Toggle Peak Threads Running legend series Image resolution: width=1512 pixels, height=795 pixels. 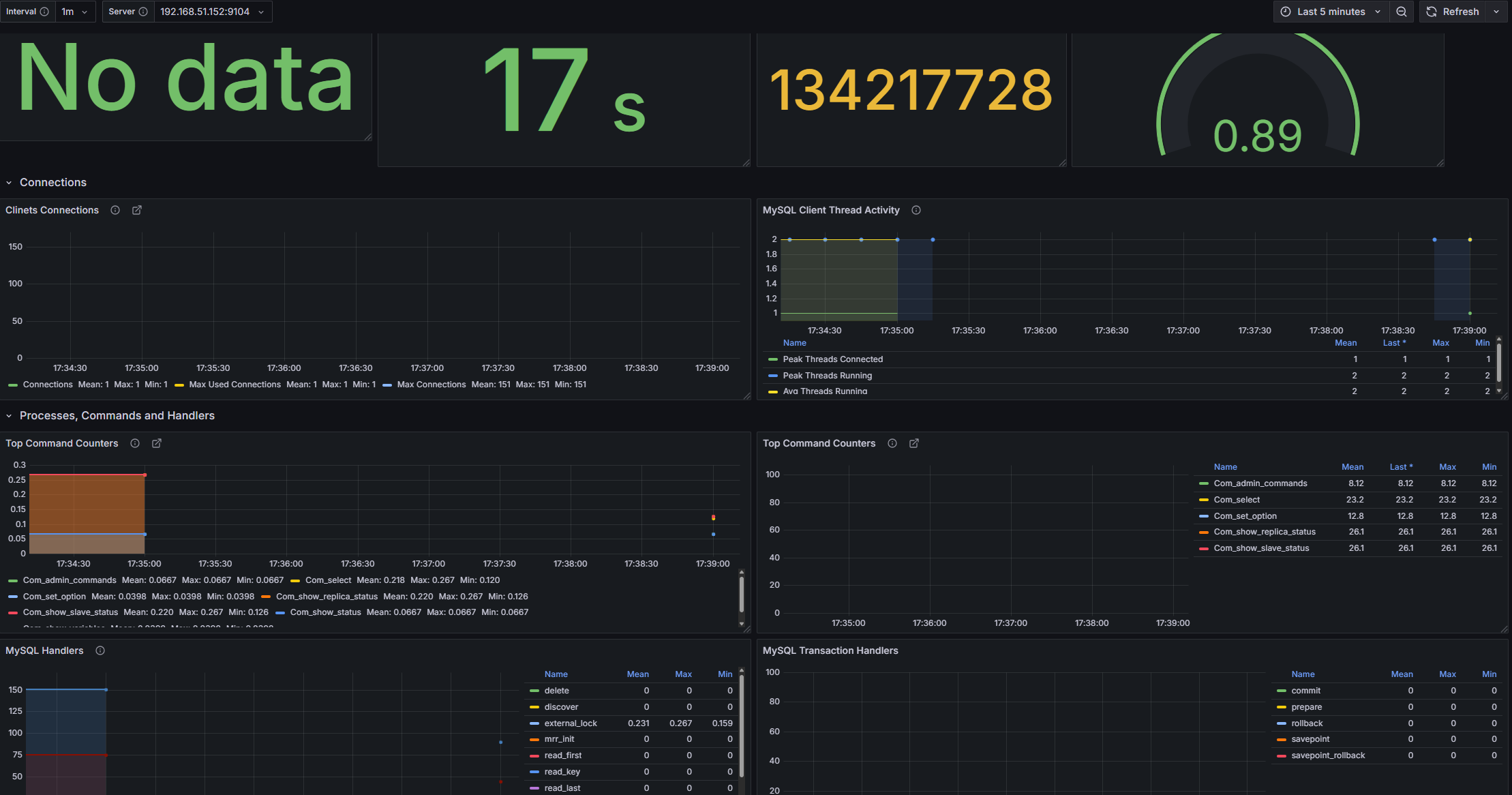tap(827, 376)
